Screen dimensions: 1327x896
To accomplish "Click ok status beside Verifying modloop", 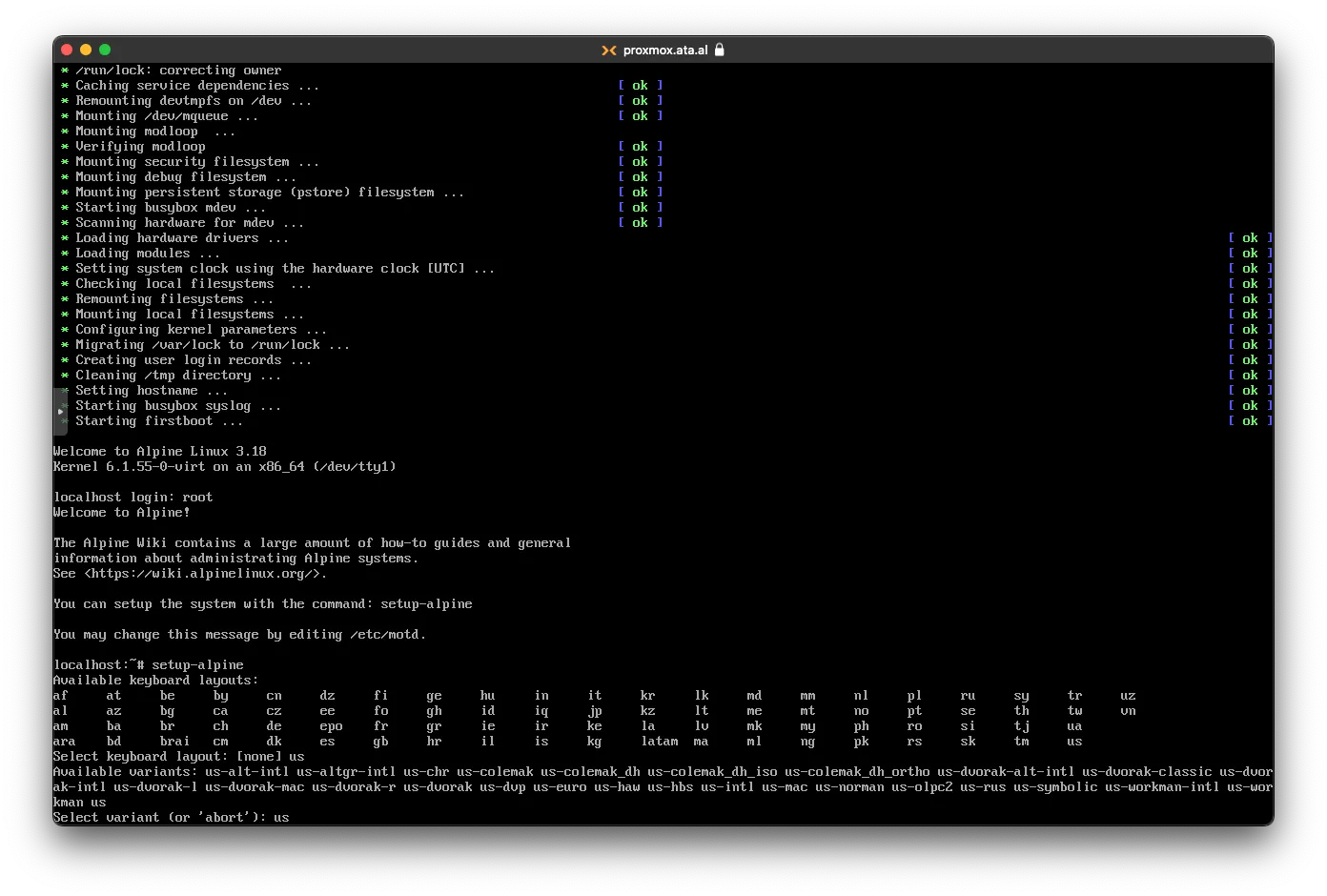I will (x=641, y=147).
